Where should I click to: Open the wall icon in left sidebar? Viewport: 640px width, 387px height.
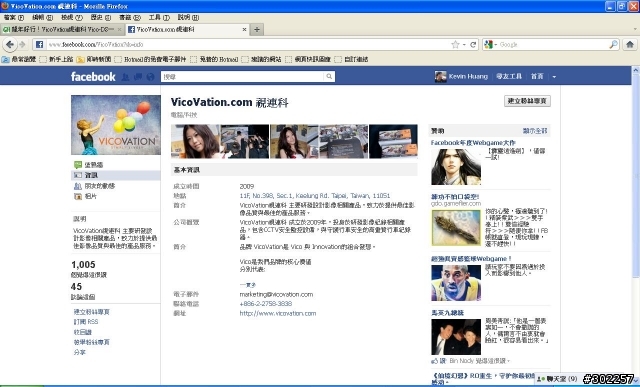pos(78,165)
